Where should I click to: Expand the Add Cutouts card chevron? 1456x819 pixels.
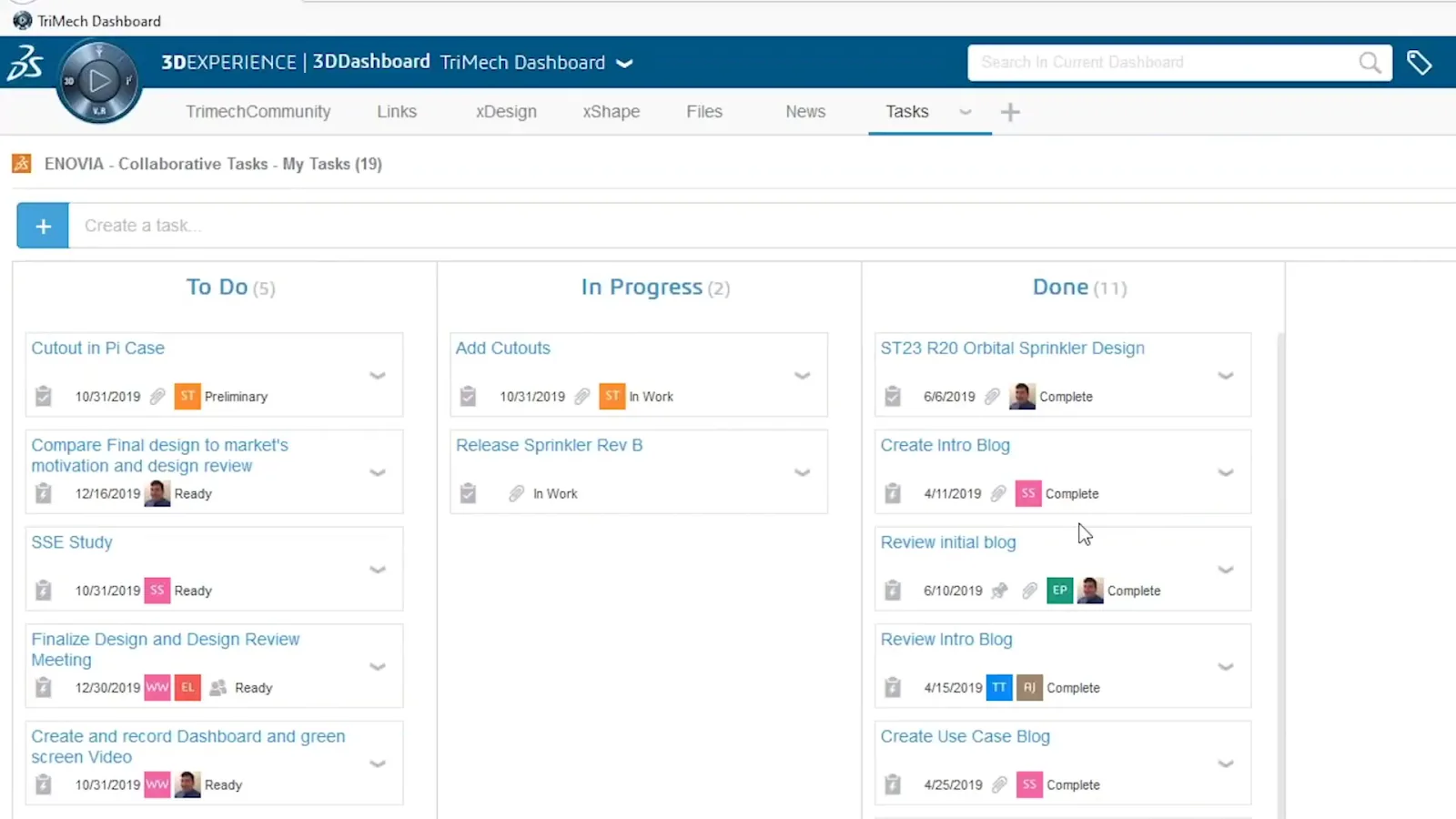coord(802,375)
